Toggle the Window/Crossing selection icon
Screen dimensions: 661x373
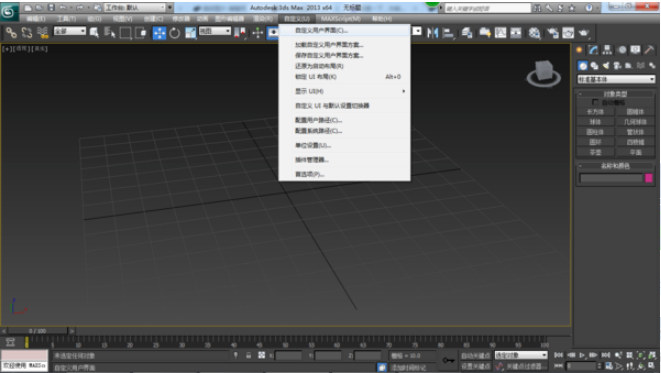pos(141,32)
